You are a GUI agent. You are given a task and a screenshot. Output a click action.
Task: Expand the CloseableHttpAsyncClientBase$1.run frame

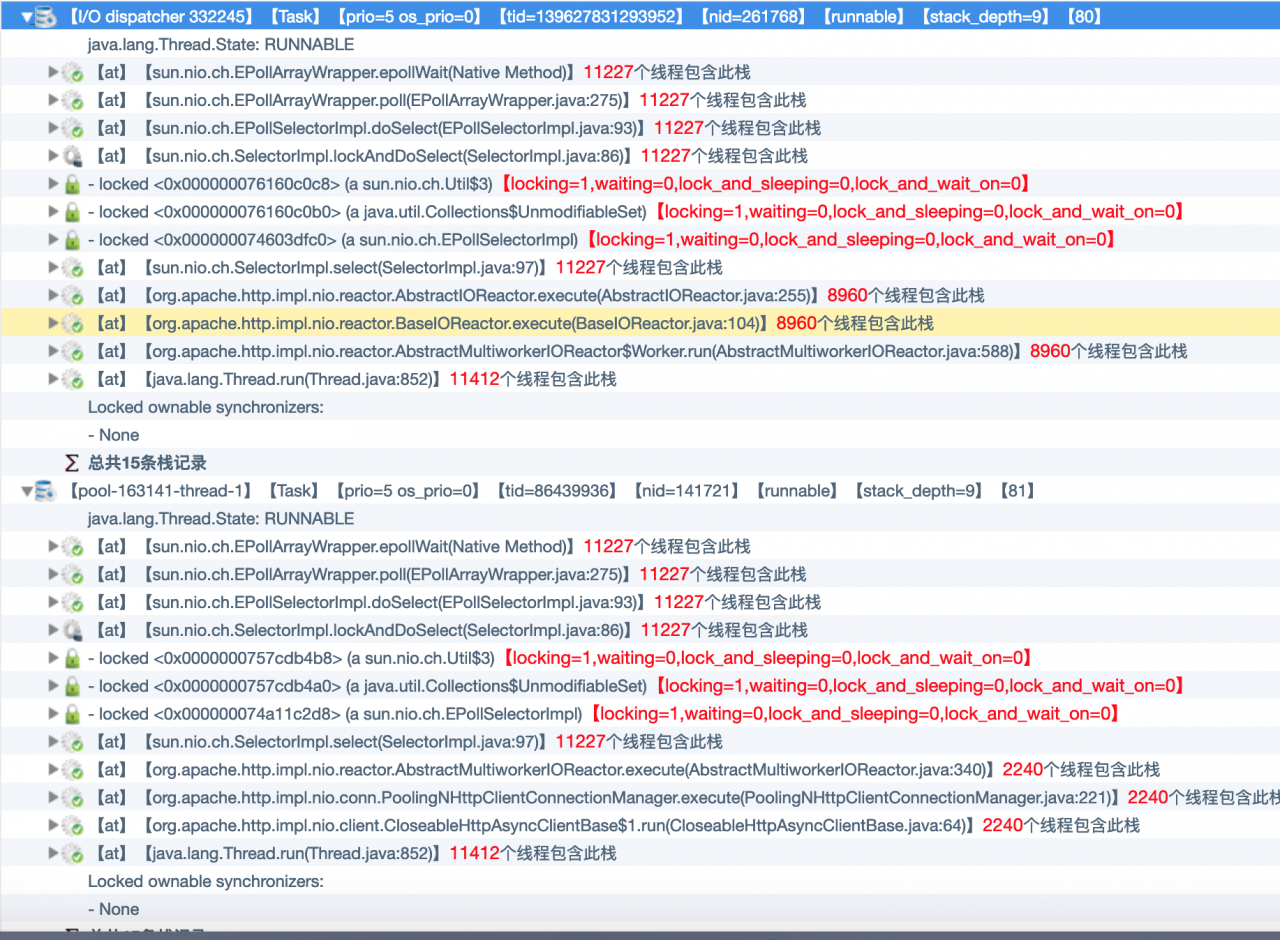[x=53, y=825]
